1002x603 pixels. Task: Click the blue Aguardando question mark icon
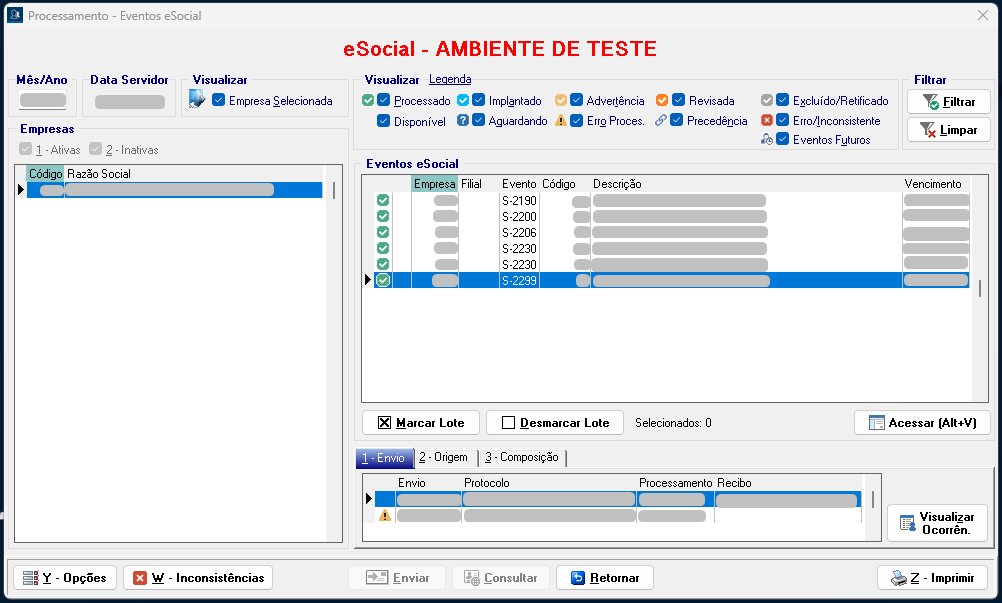463,121
